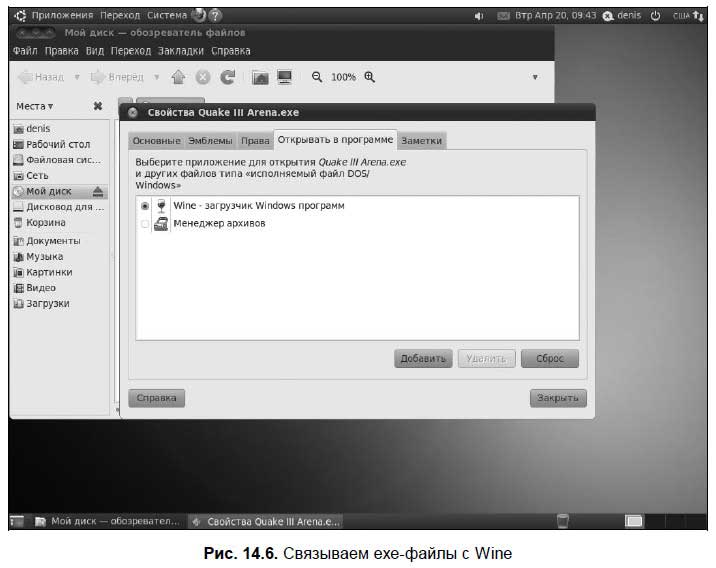This screenshot has height=568, width=716.
Task: Select the Wine radio button
Action: coord(145,205)
